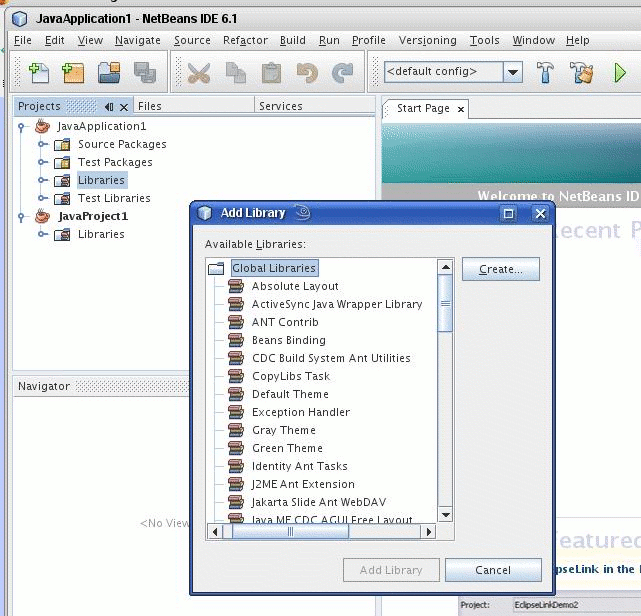The height and width of the screenshot is (616, 641).
Task: Click the Global Libraries folder icon
Action: 216,268
